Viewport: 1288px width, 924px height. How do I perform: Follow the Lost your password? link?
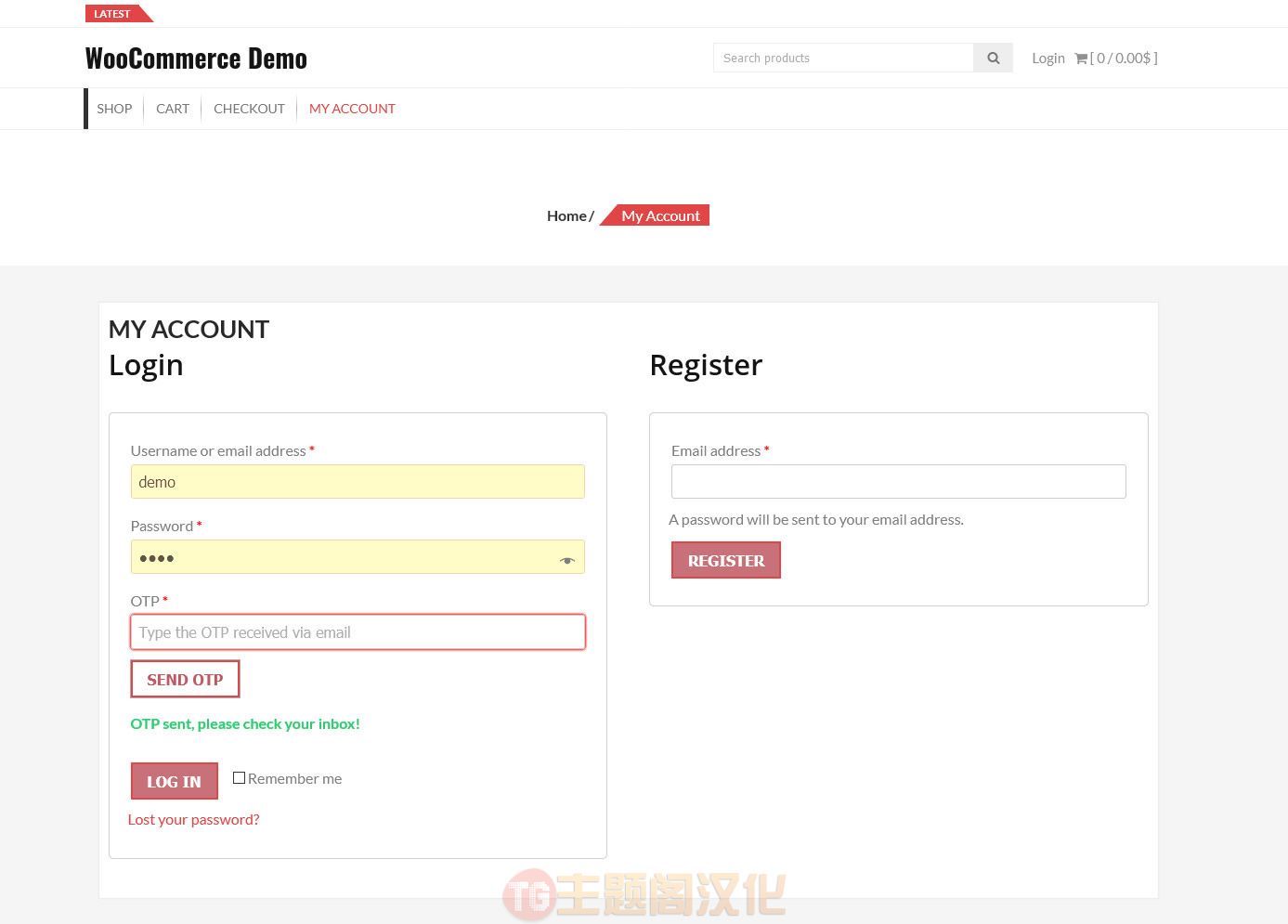pyautogui.click(x=193, y=819)
